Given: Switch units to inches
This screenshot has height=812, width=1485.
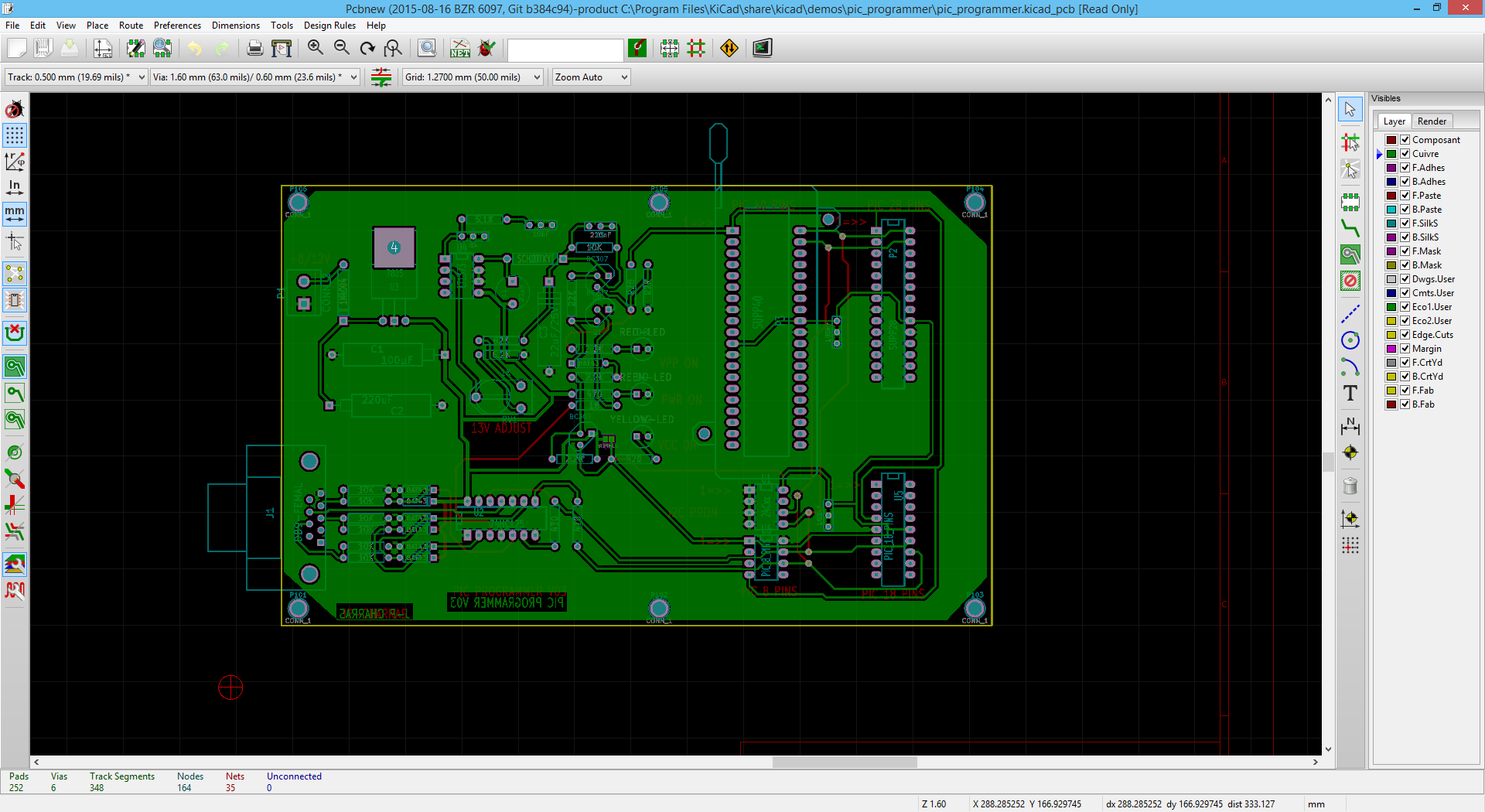Looking at the screenshot, I should [15, 186].
